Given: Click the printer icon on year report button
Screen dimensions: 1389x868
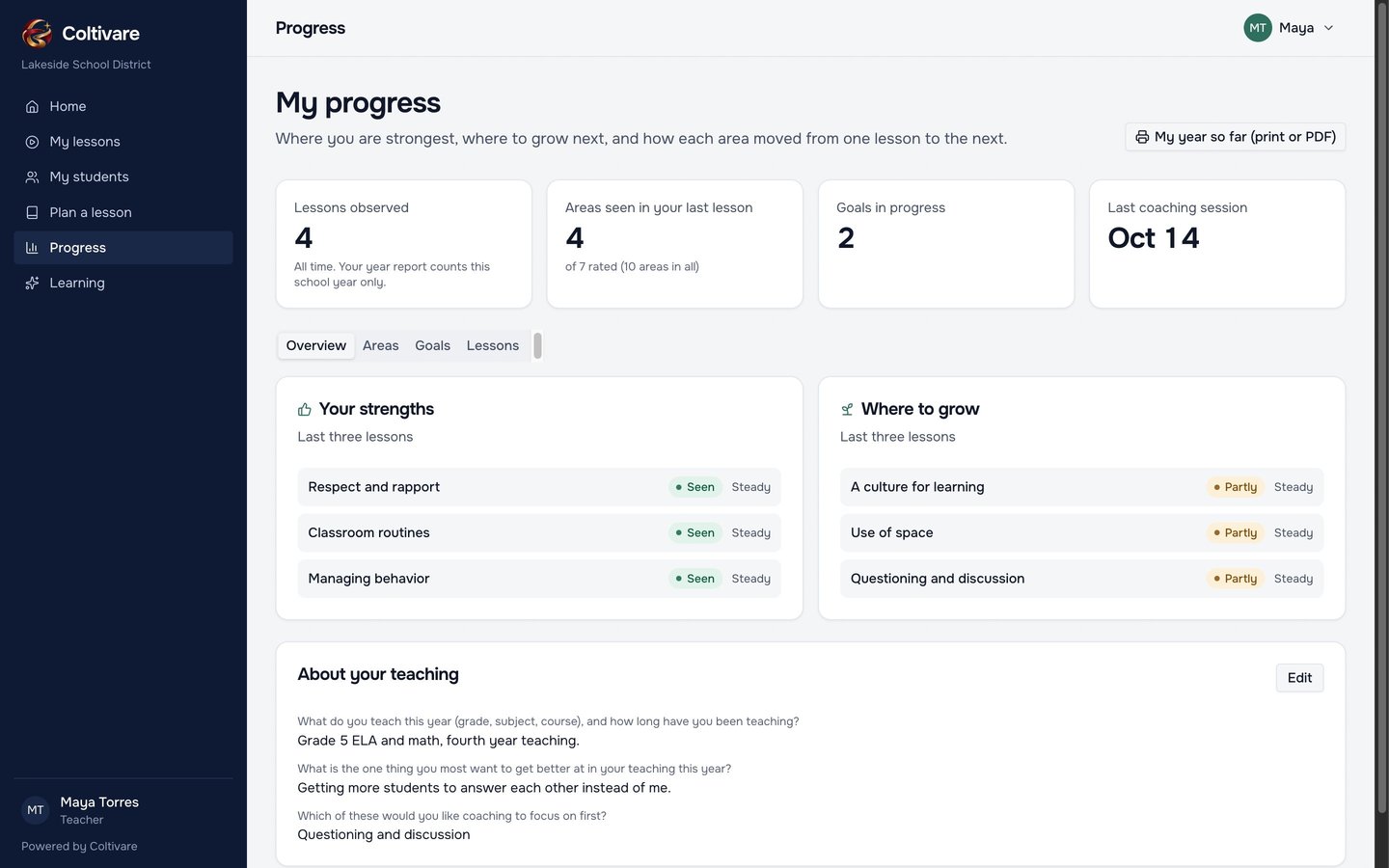Looking at the screenshot, I should 1142,137.
